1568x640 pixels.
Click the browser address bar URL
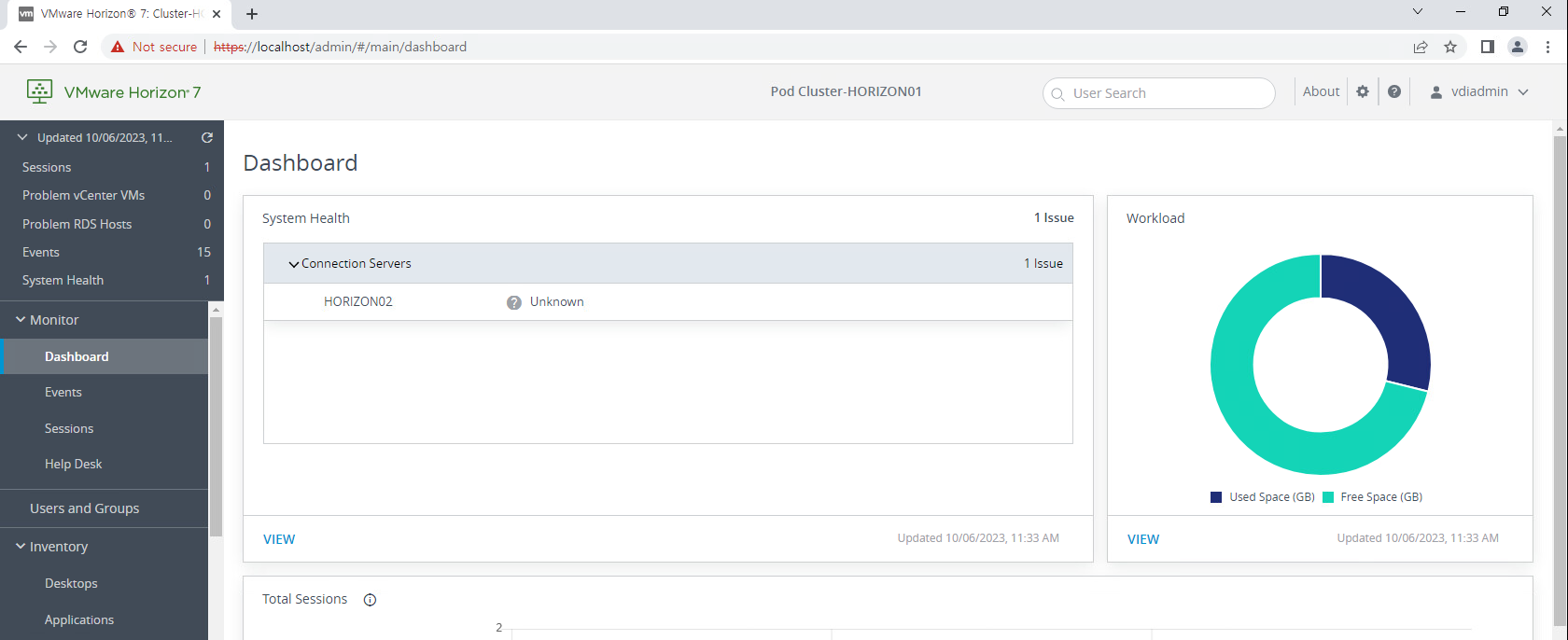tap(341, 47)
